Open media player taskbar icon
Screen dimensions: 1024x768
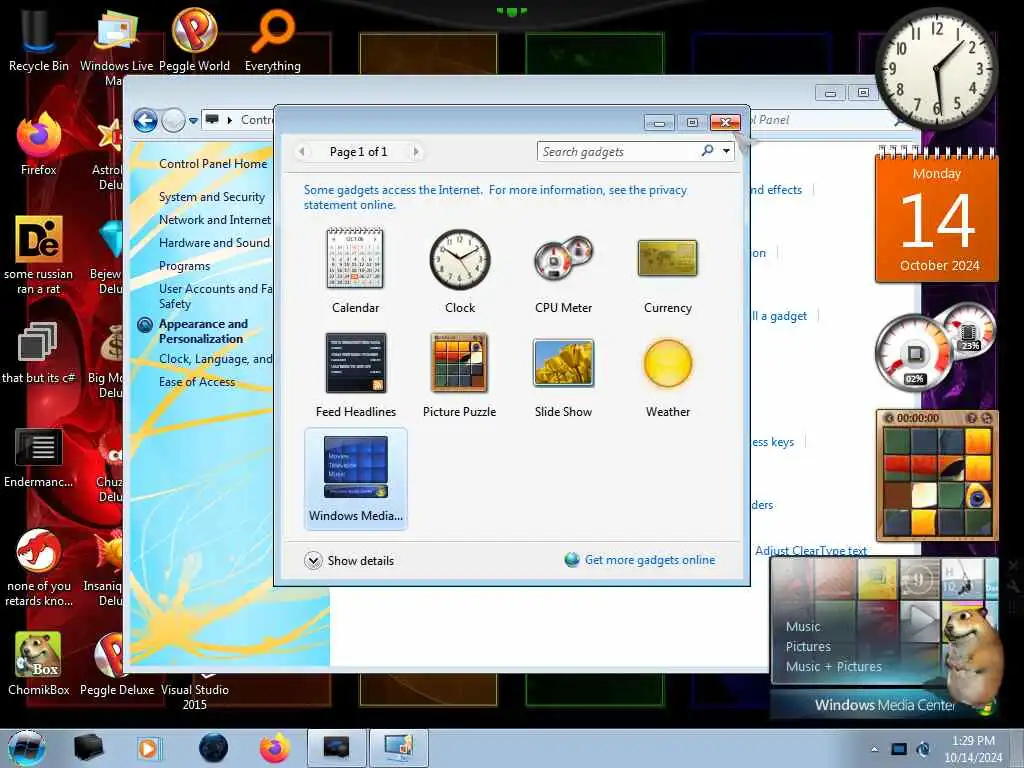148,748
